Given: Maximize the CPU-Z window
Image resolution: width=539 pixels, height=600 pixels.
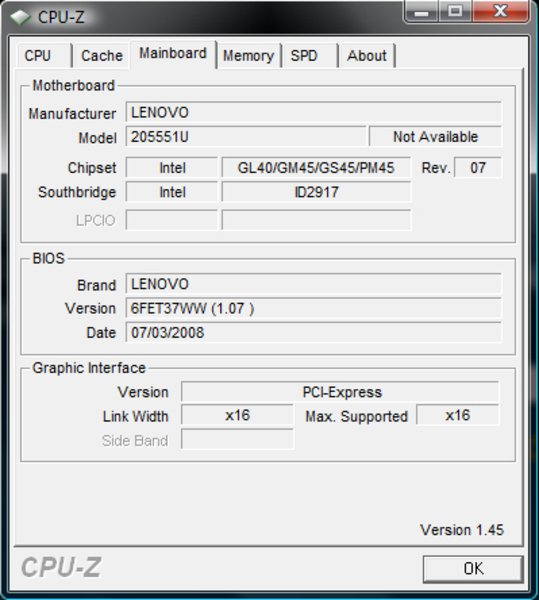Looking at the screenshot, I should click(x=455, y=11).
